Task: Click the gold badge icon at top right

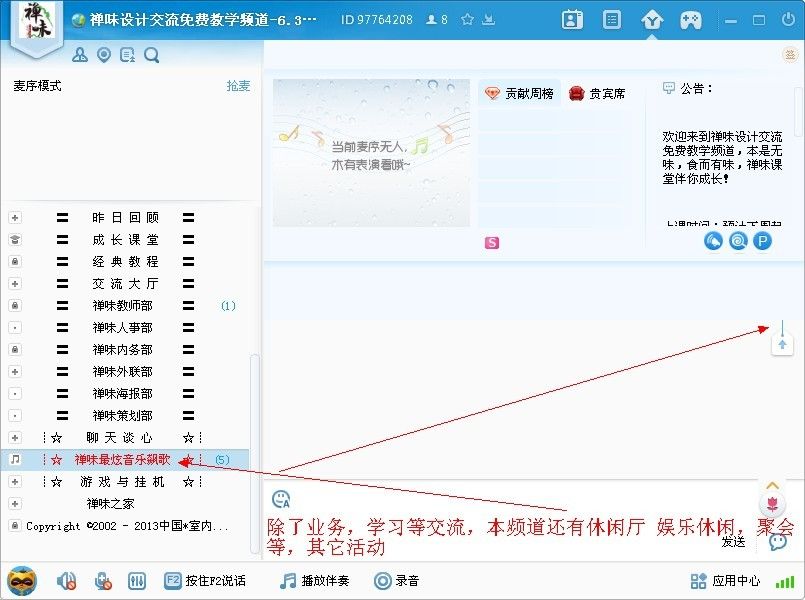Action: [790, 54]
